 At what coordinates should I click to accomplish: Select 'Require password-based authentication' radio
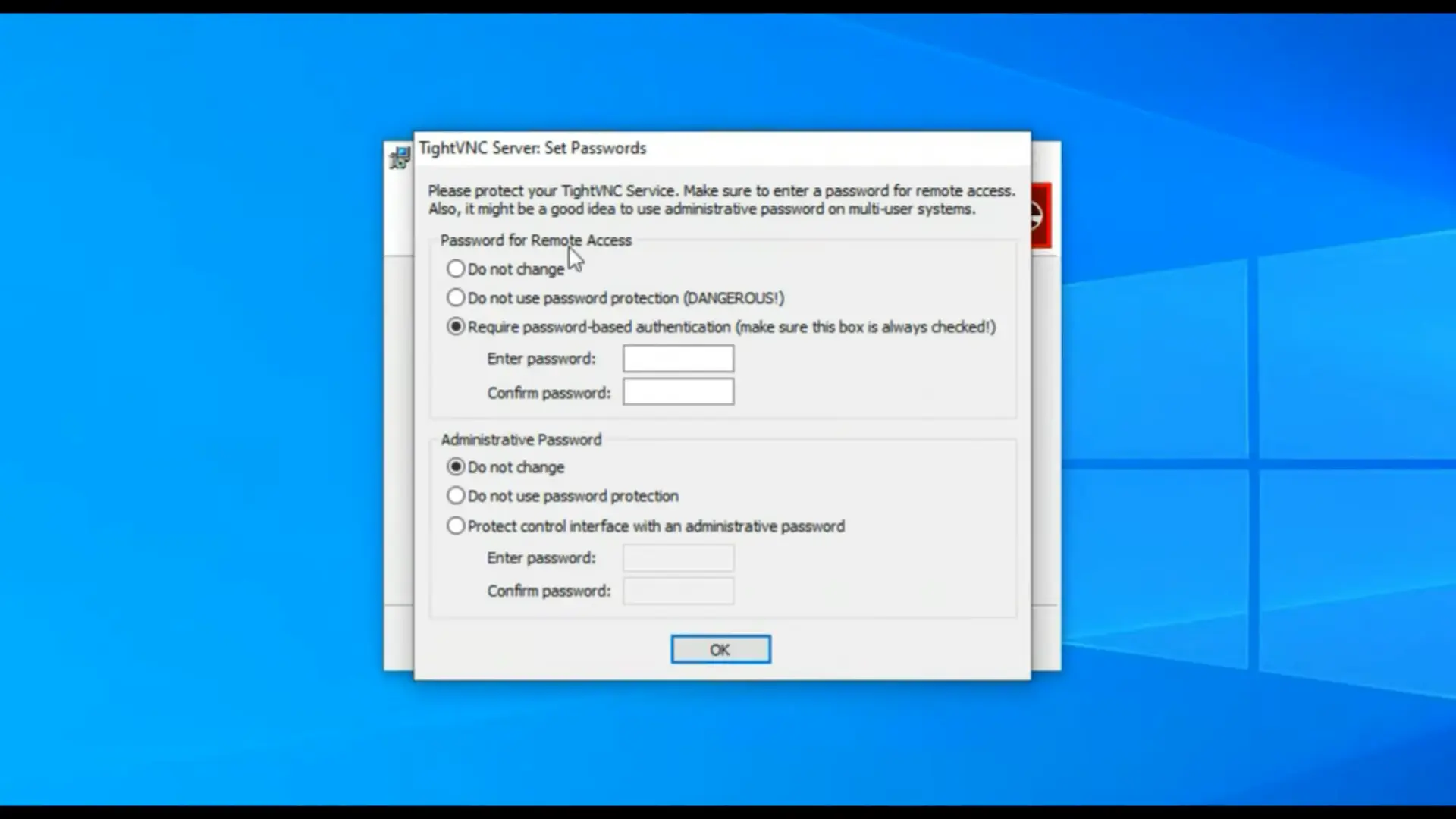click(x=456, y=327)
